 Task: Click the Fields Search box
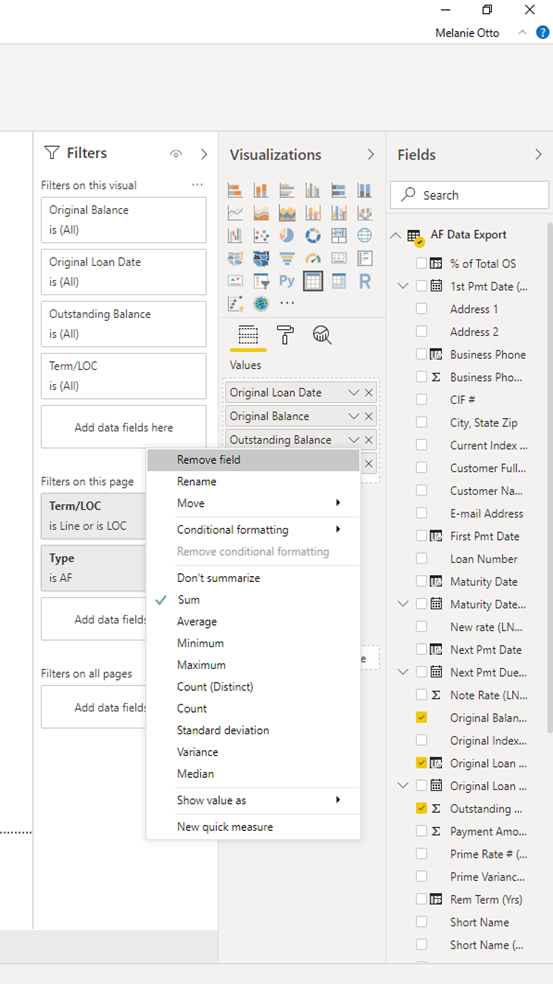[470, 195]
